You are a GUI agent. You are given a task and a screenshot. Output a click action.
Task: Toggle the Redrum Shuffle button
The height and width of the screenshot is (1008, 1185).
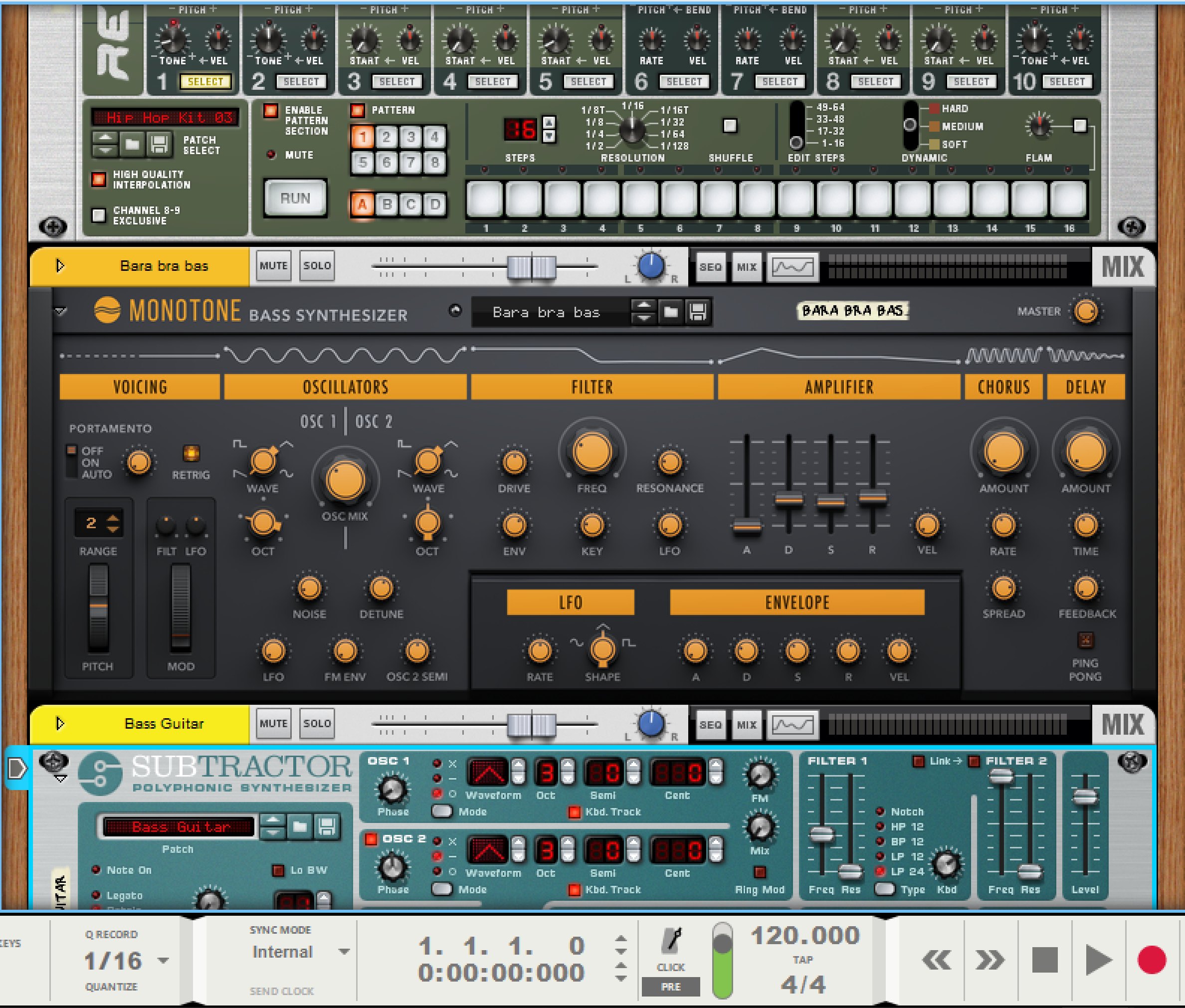point(730,125)
